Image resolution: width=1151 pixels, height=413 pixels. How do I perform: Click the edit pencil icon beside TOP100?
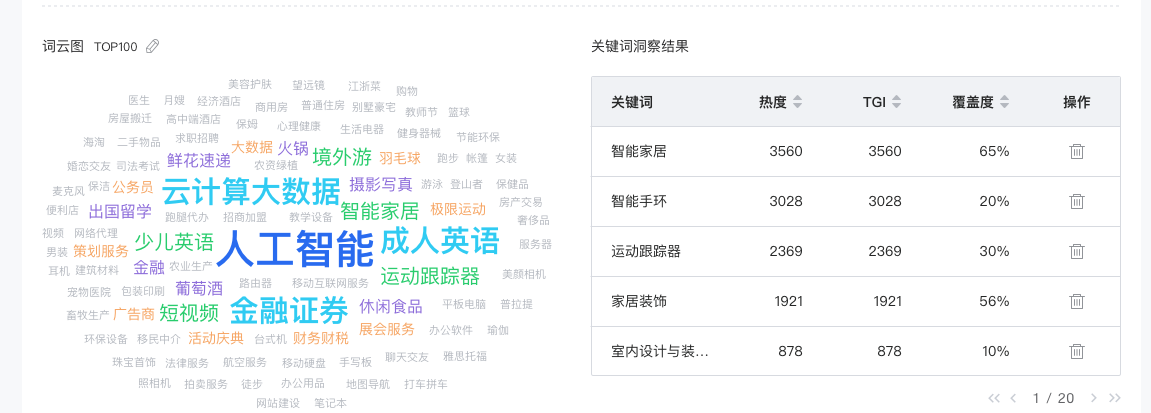pos(153,46)
